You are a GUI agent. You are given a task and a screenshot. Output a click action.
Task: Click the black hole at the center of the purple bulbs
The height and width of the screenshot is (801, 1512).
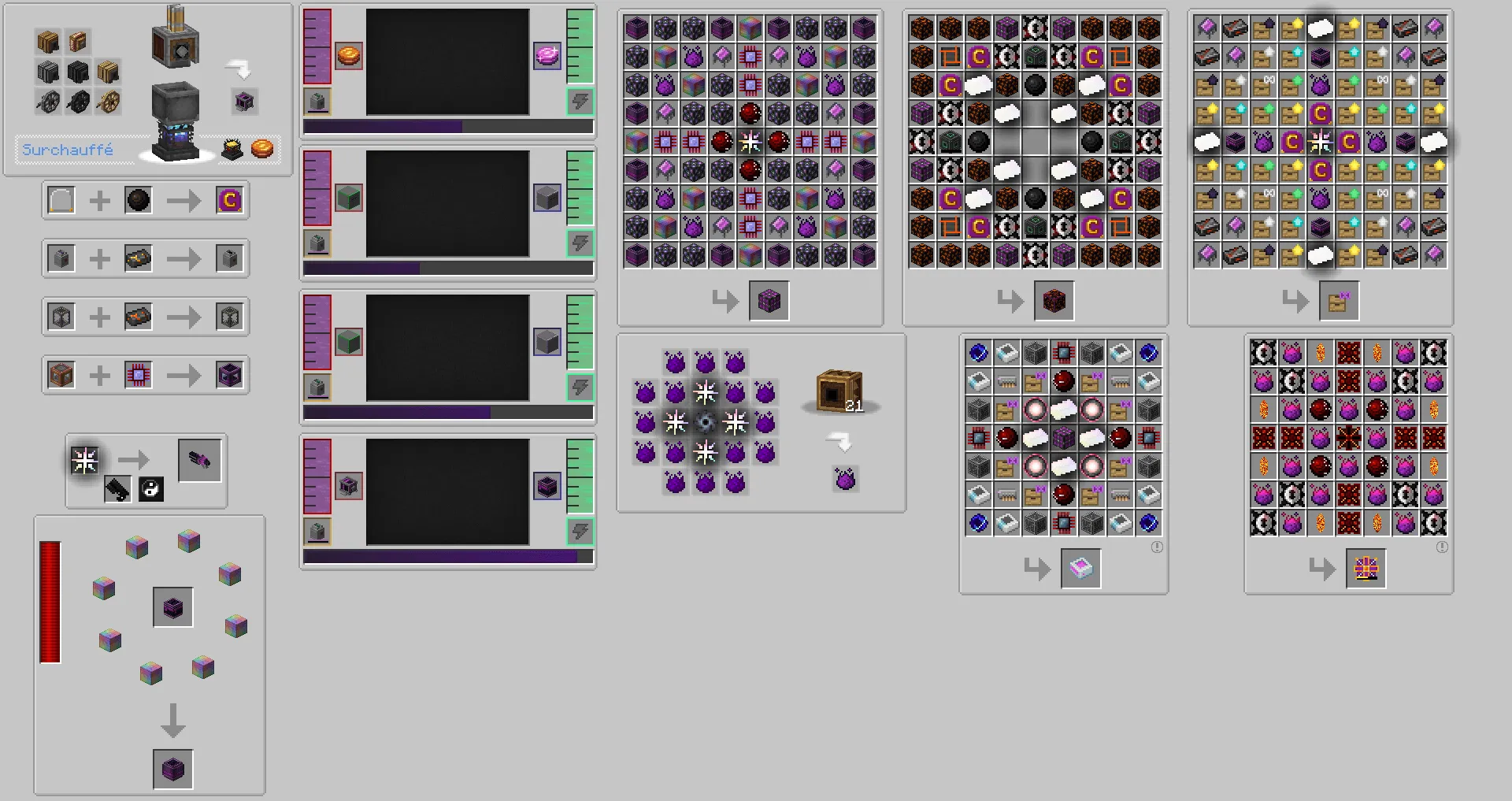[705, 423]
